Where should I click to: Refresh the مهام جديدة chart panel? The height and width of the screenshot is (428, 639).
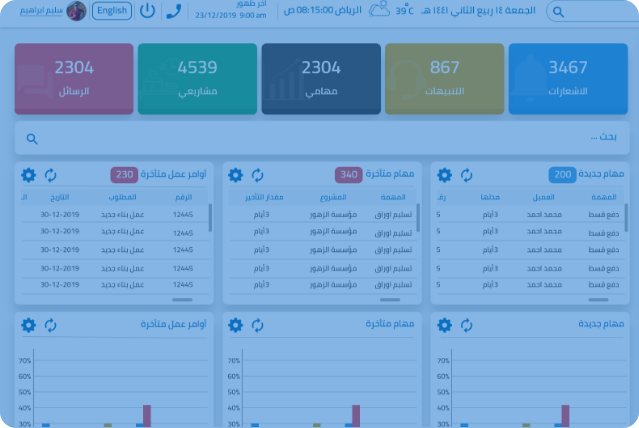tap(466, 325)
